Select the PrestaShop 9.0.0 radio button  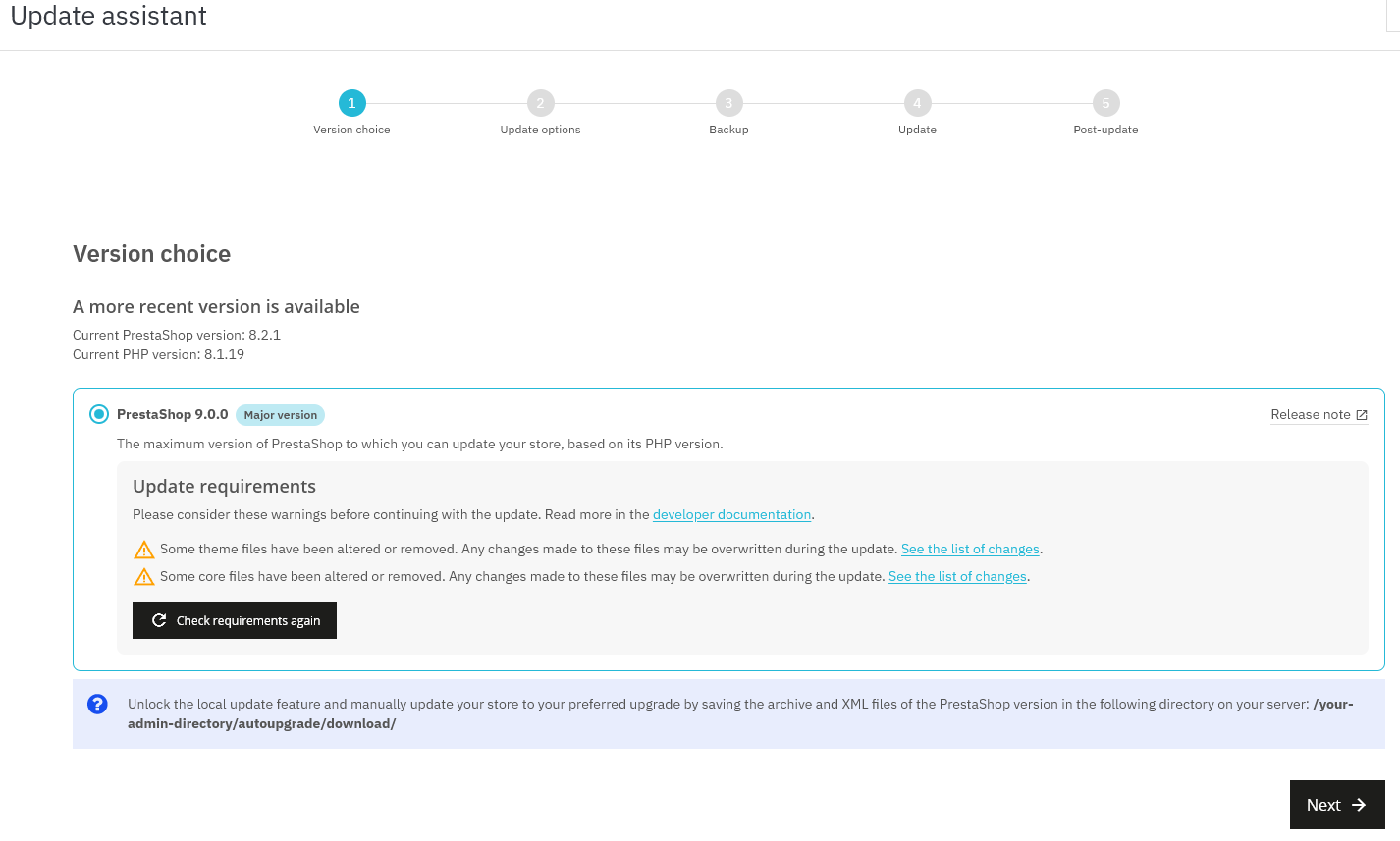(99, 414)
